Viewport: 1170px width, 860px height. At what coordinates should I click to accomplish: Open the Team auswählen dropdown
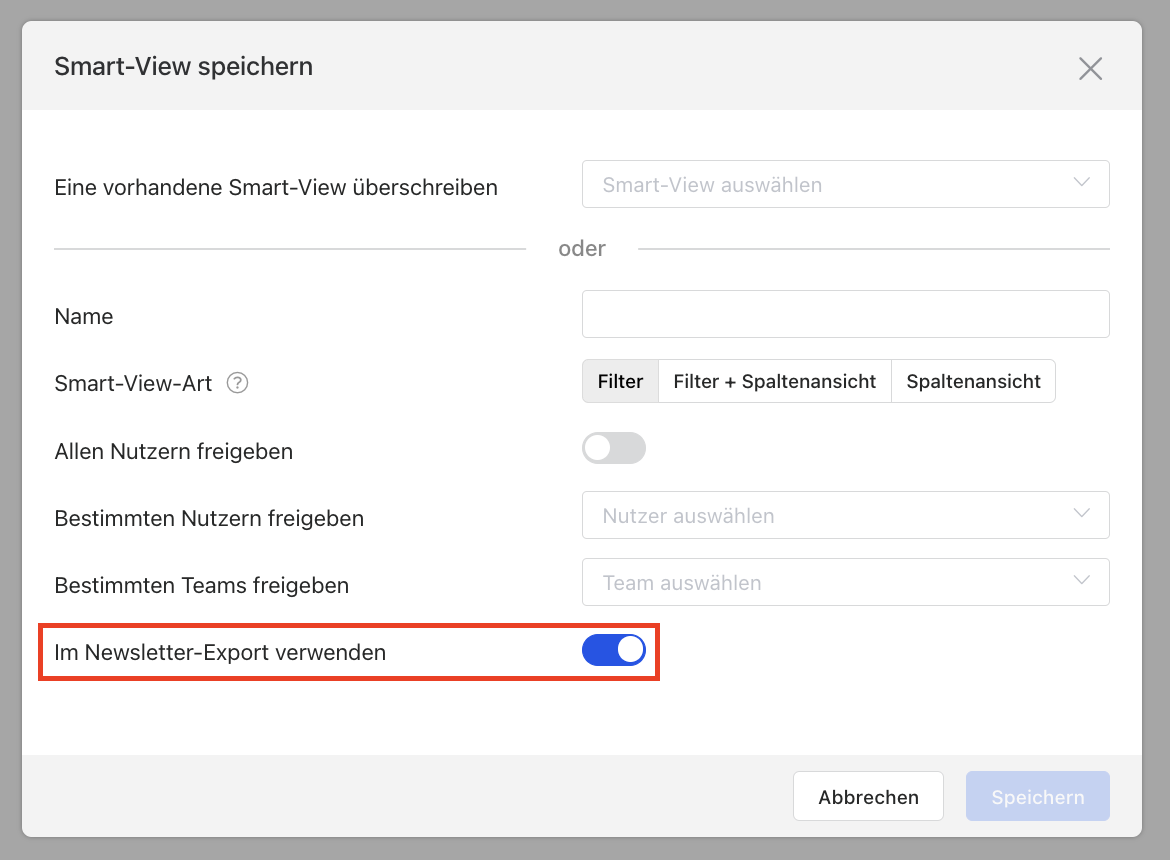(845, 583)
